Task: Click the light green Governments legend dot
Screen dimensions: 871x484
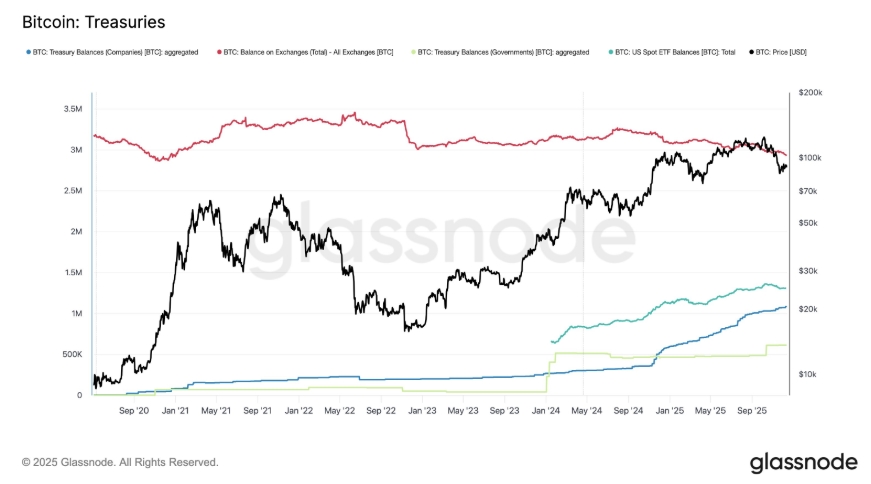Action: [413, 52]
